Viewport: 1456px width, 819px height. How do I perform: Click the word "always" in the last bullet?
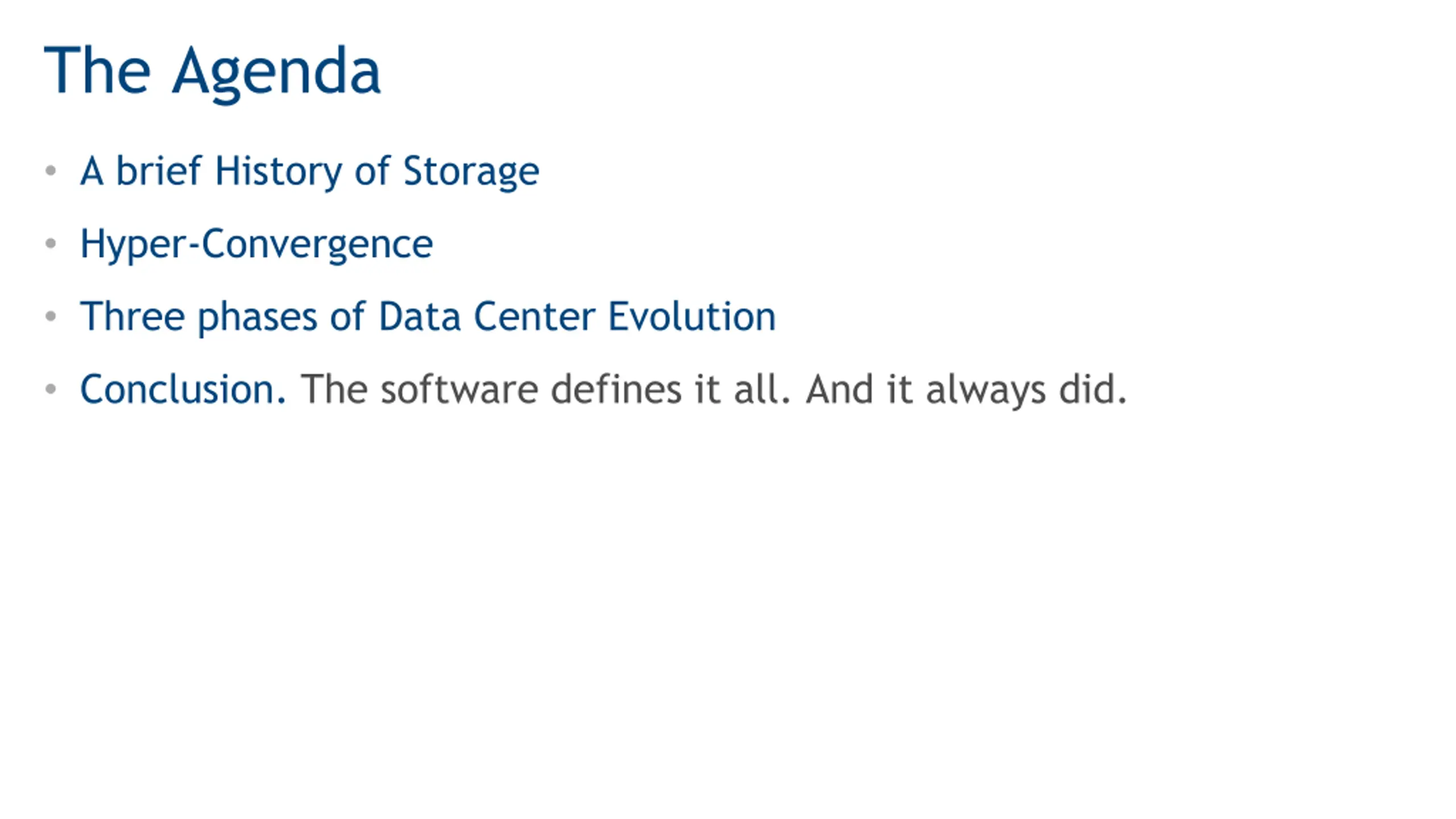pyautogui.click(x=986, y=391)
